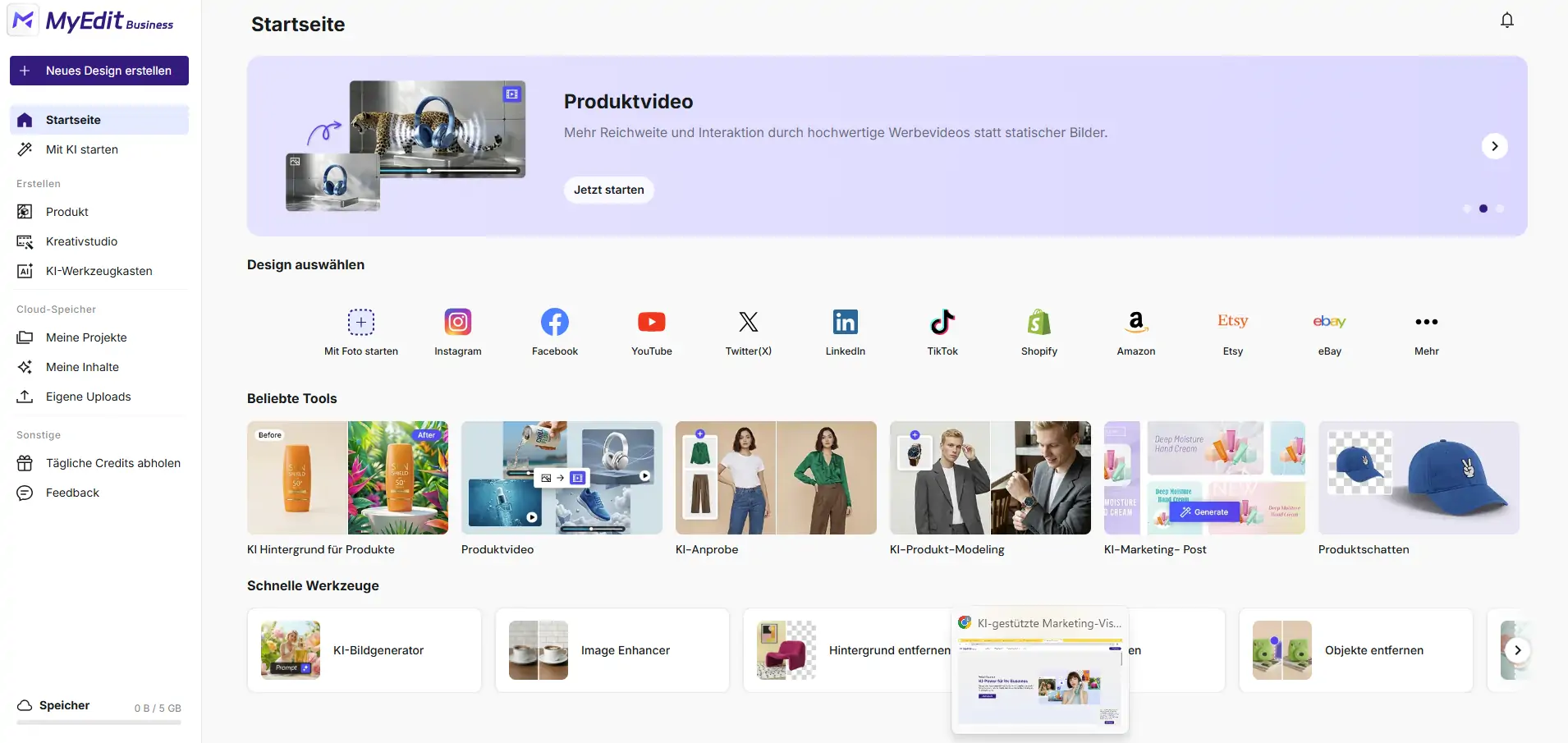Open the notifications bell
This screenshot has height=743, width=1568.
coord(1506,21)
